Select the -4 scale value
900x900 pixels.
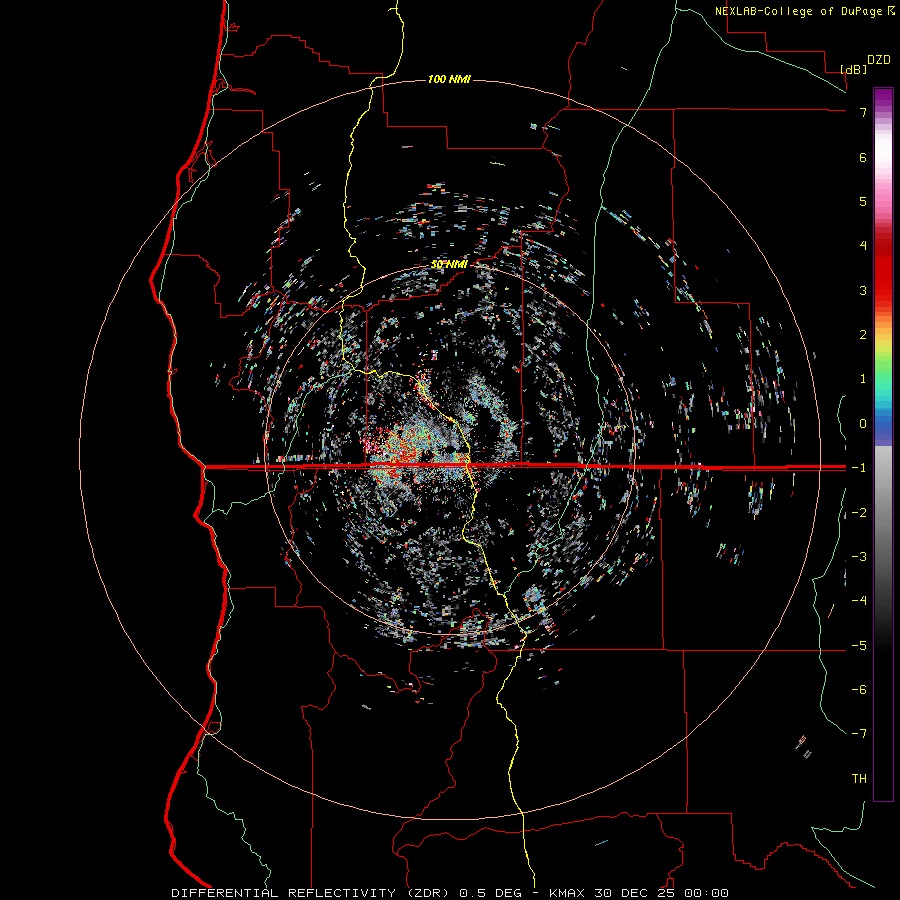859,600
